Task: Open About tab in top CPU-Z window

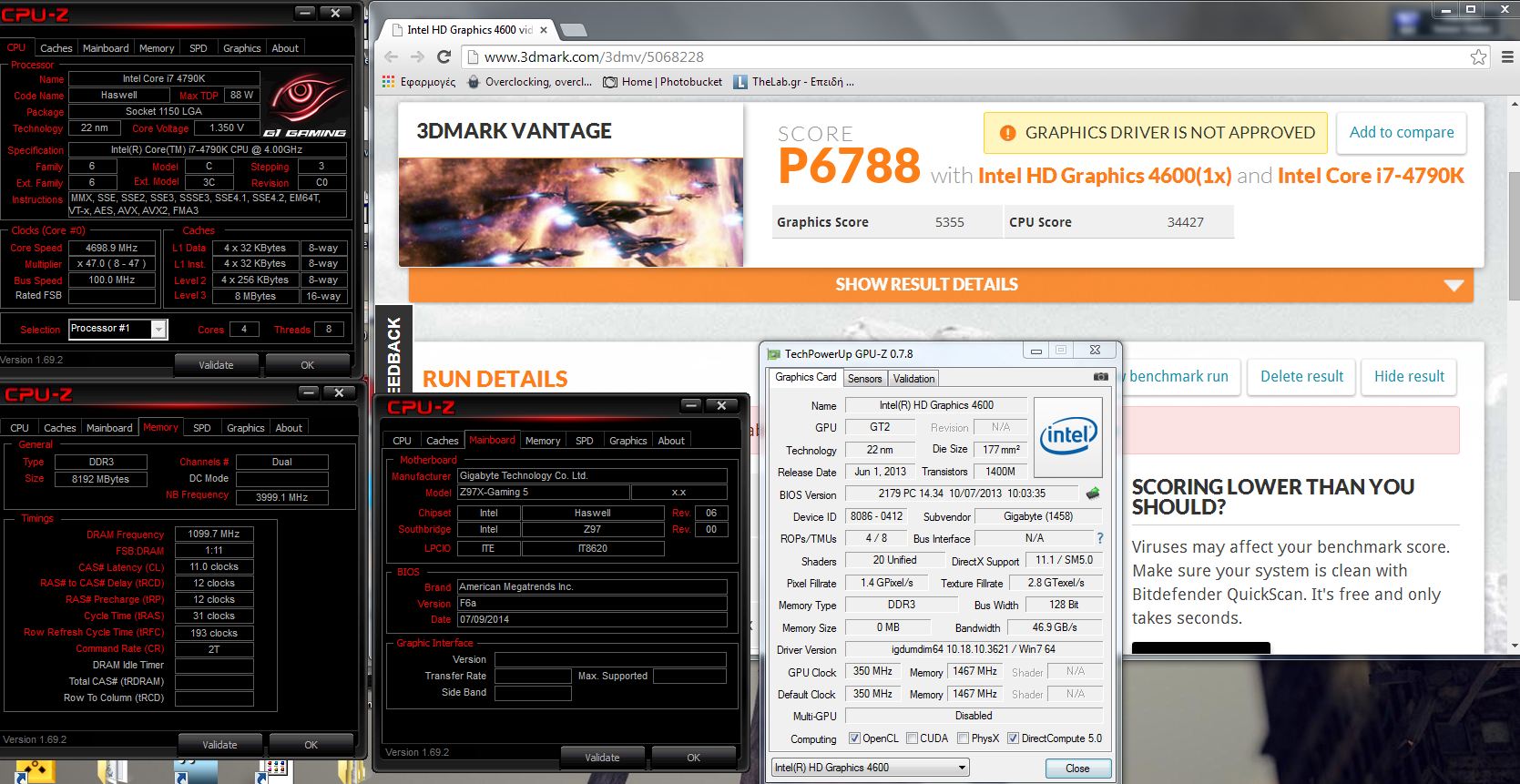Action: tap(285, 48)
